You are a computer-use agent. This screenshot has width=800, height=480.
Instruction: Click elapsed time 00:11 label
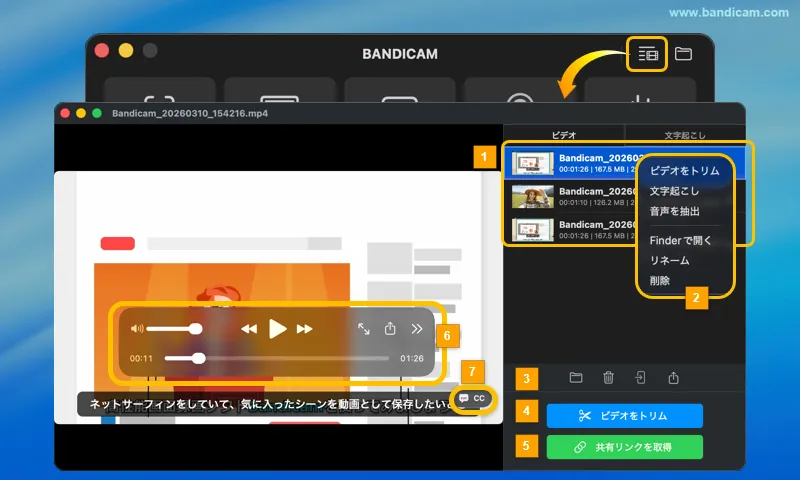point(141,359)
